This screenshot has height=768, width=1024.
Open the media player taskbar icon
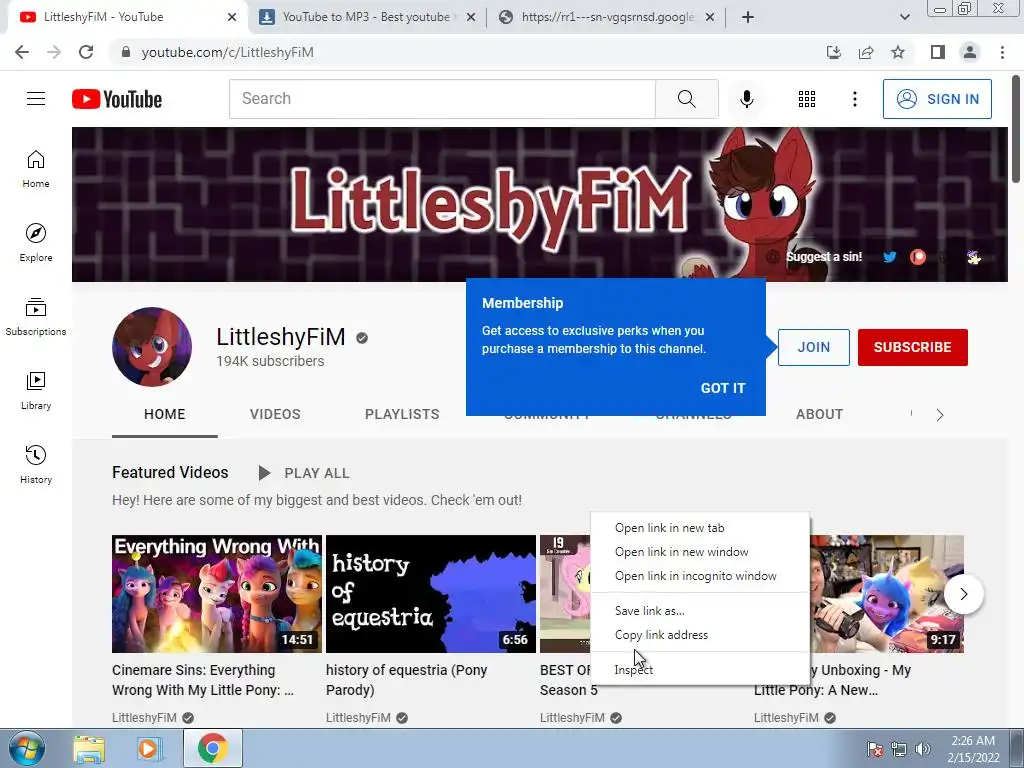tap(149, 748)
